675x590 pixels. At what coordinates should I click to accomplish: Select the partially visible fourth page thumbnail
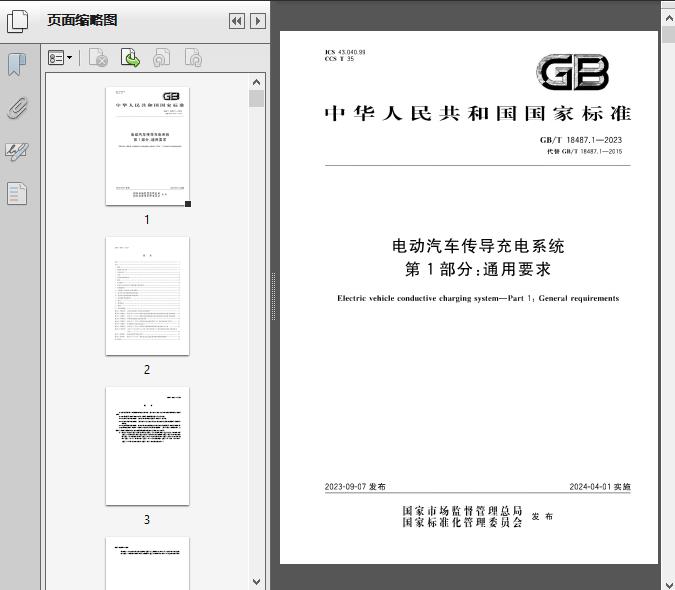coord(147,563)
